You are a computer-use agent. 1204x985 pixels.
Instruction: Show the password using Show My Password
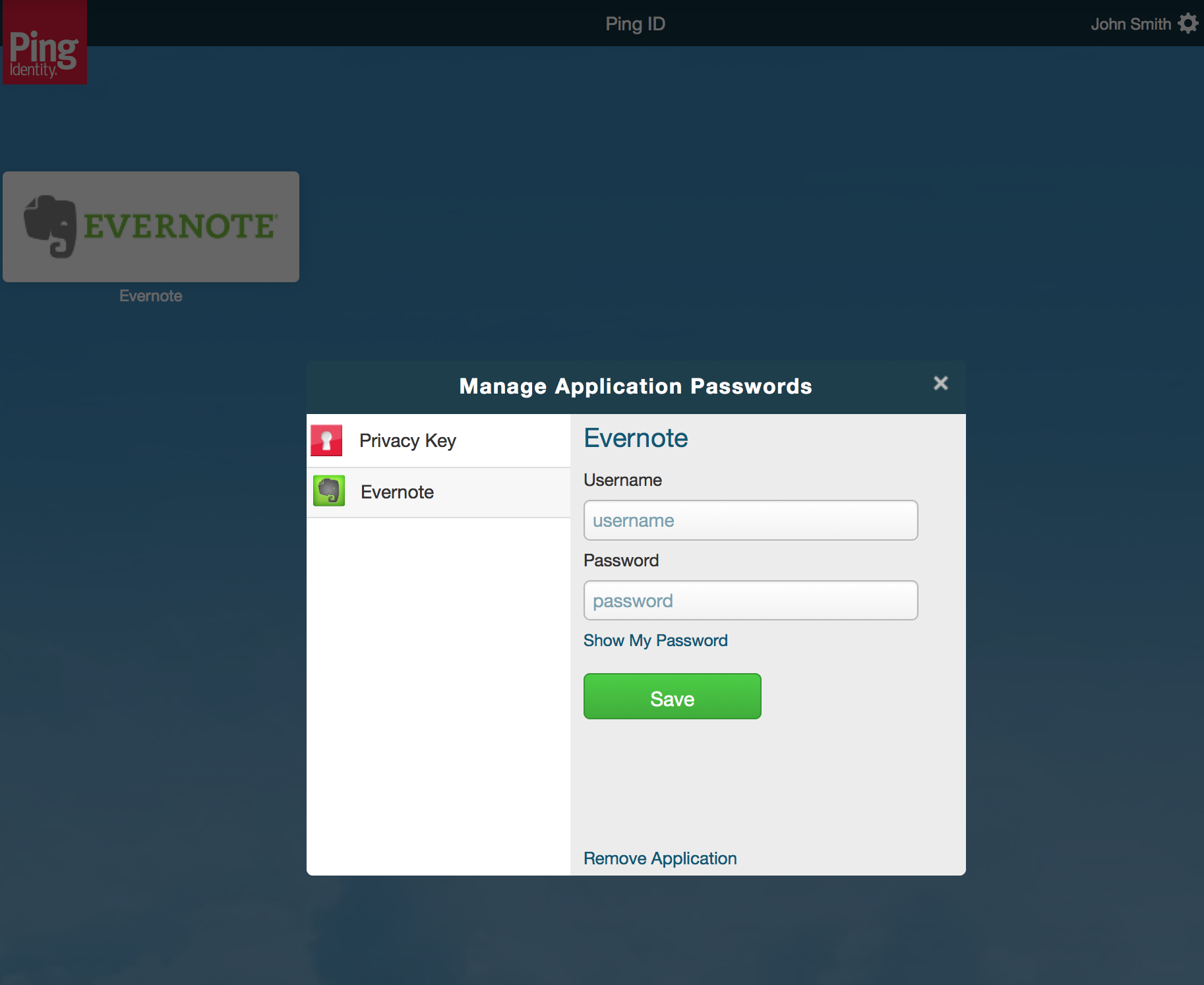point(655,640)
